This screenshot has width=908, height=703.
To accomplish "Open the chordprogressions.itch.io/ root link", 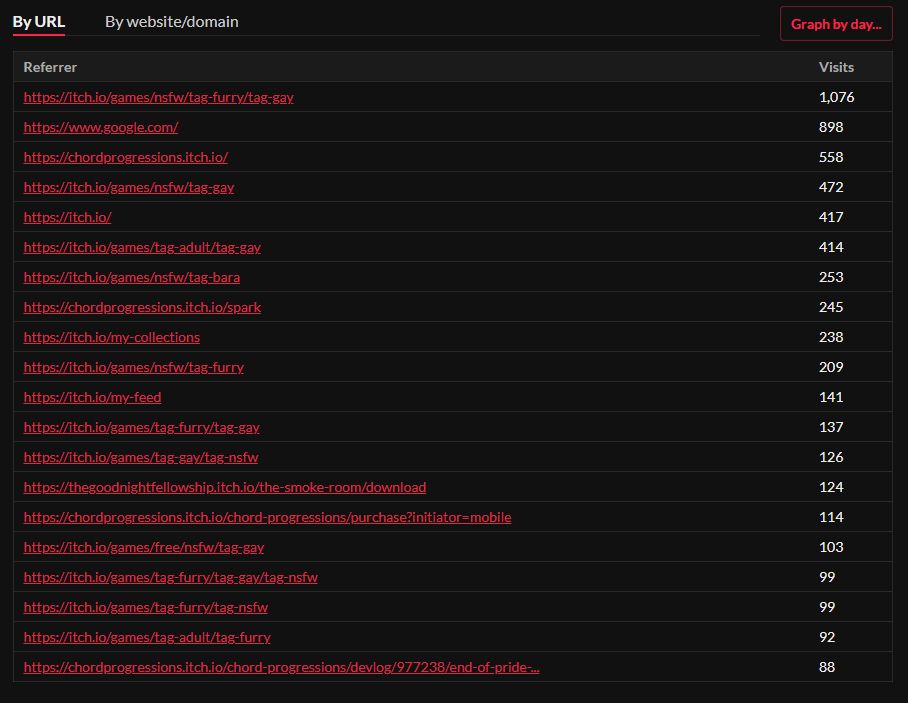I will point(126,158).
